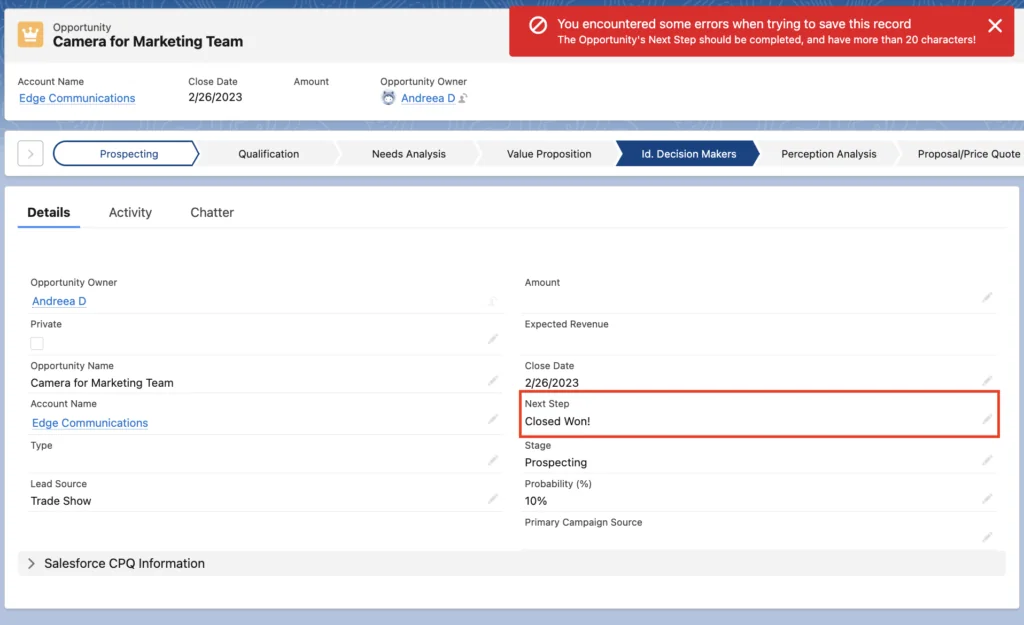Edit Account Name pencil icon
The height and width of the screenshot is (625, 1024).
[x=493, y=419]
